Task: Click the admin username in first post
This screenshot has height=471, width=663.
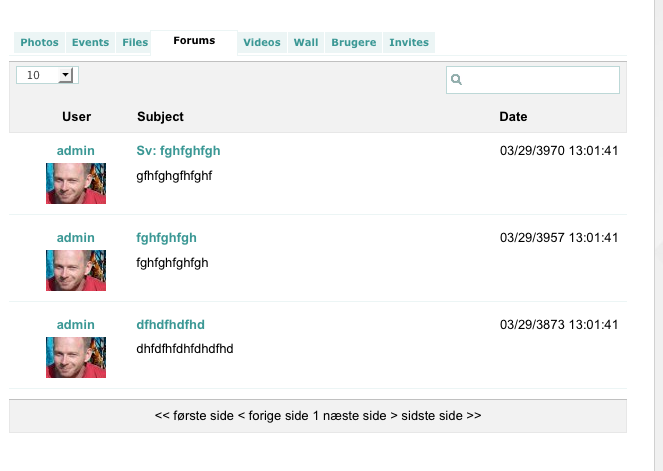Action: point(76,151)
